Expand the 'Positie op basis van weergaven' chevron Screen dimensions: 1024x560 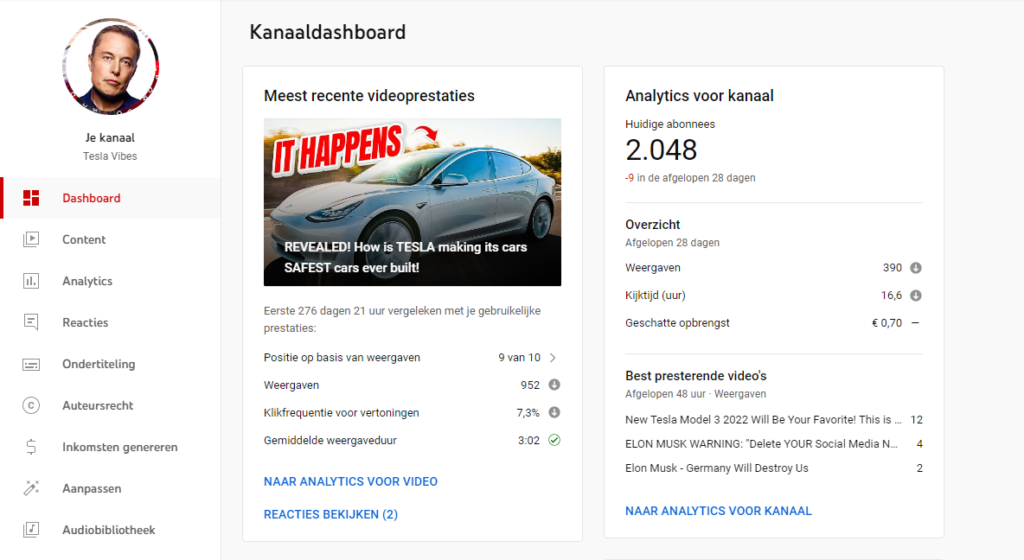[553, 358]
